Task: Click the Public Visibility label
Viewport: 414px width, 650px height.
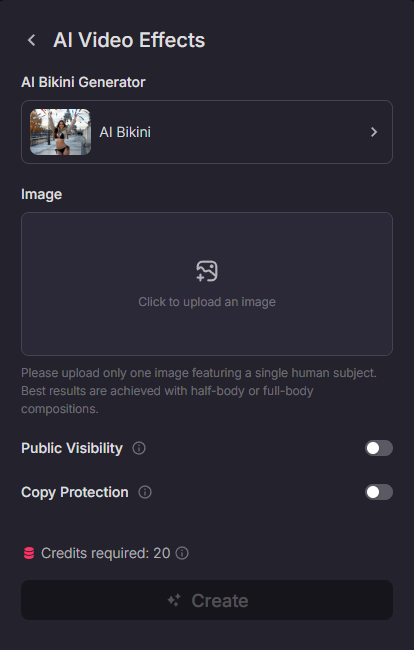Action: click(72, 448)
